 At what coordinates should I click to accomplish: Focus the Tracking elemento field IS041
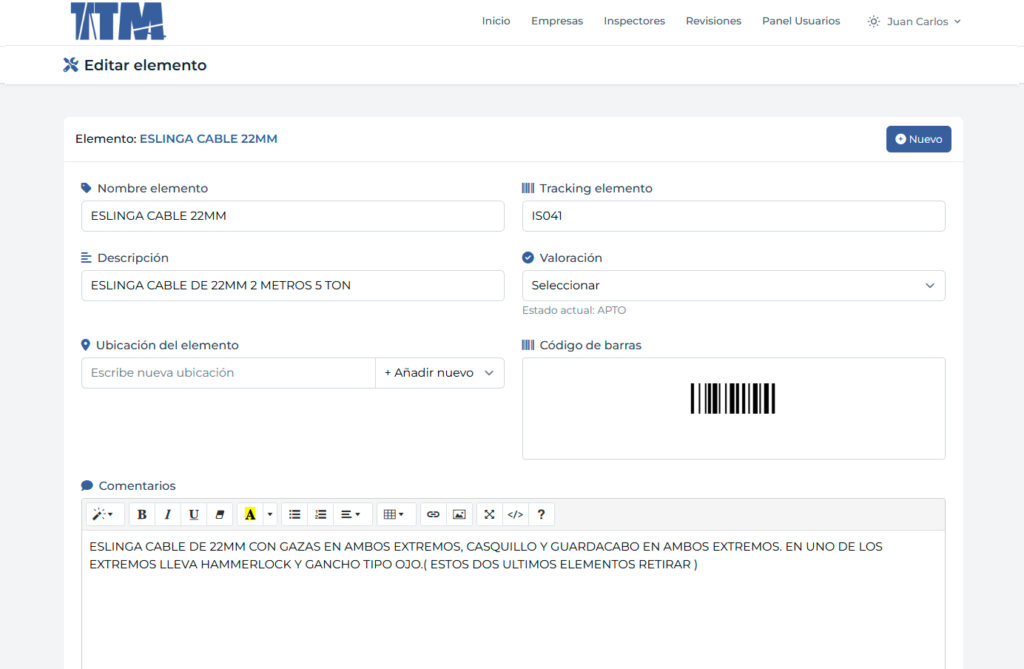[733, 216]
